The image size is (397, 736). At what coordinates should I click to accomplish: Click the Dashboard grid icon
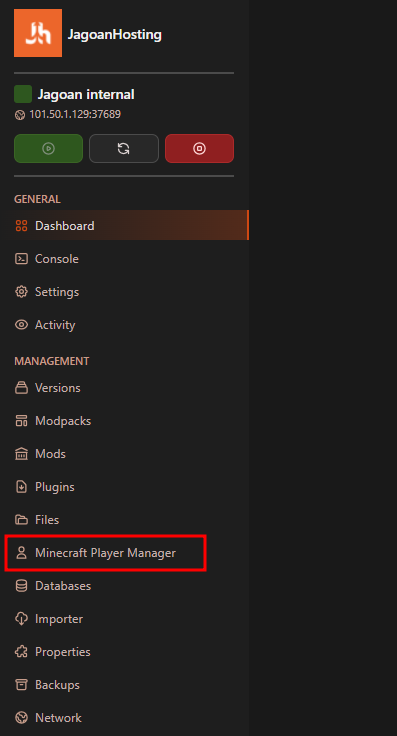click(x=22, y=226)
